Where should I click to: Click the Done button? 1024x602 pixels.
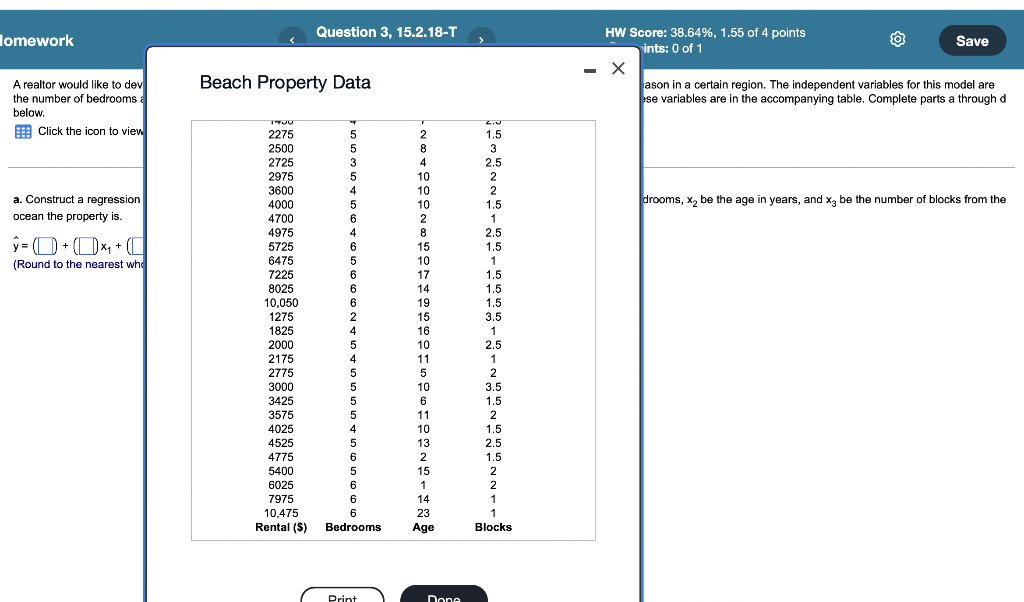(x=444, y=594)
